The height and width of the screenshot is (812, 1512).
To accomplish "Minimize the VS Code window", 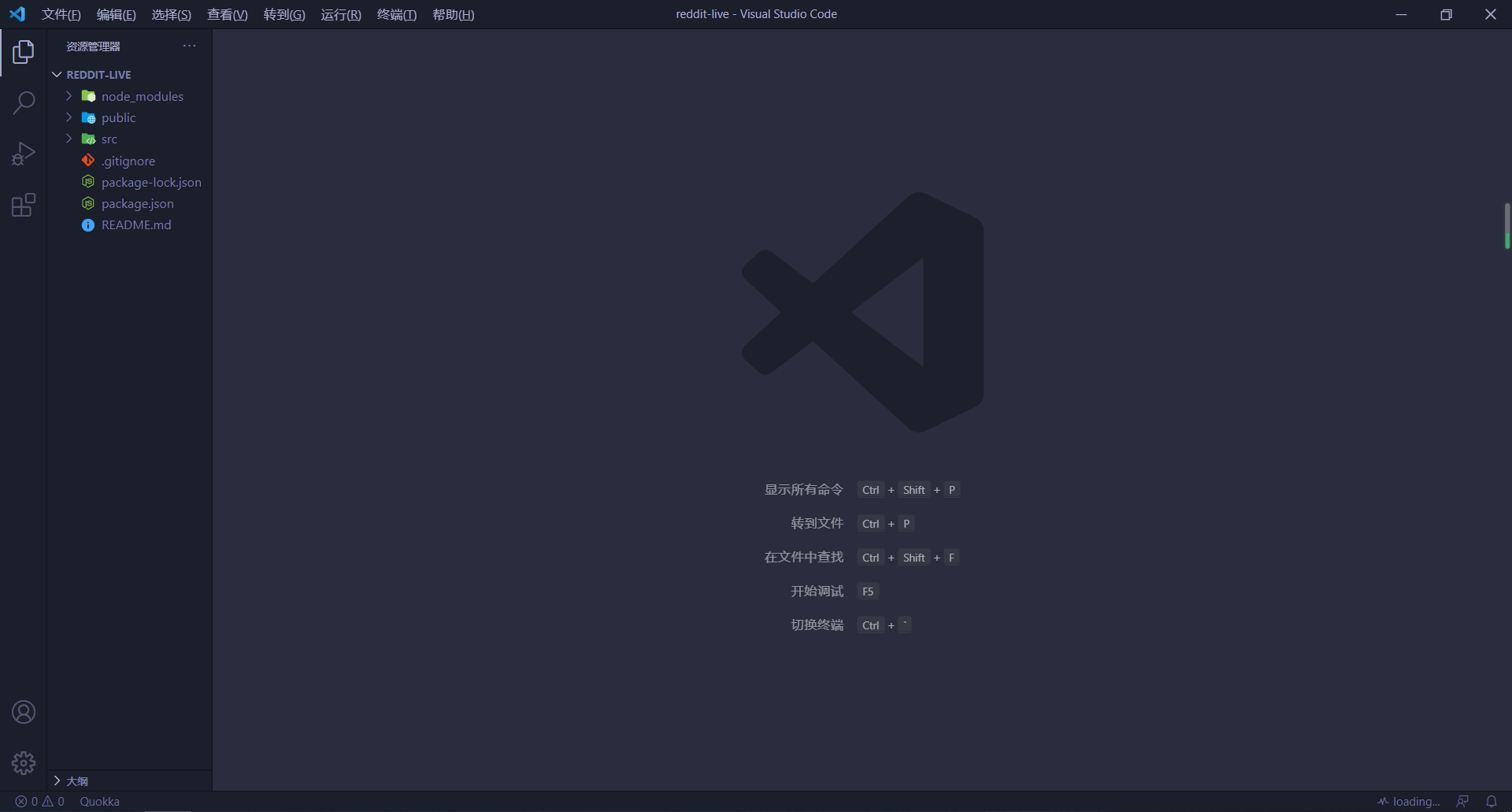I will point(1401,14).
